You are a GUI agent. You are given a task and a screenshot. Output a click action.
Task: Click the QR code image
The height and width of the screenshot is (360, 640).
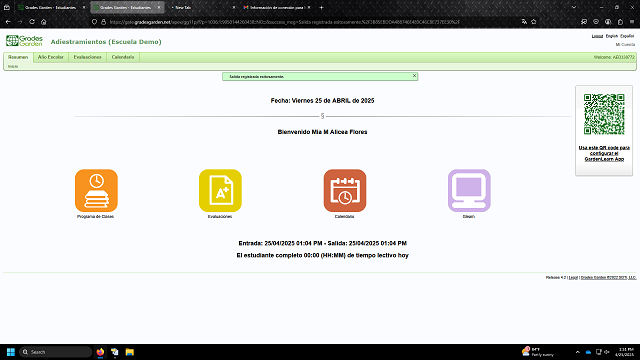[x=604, y=114]
